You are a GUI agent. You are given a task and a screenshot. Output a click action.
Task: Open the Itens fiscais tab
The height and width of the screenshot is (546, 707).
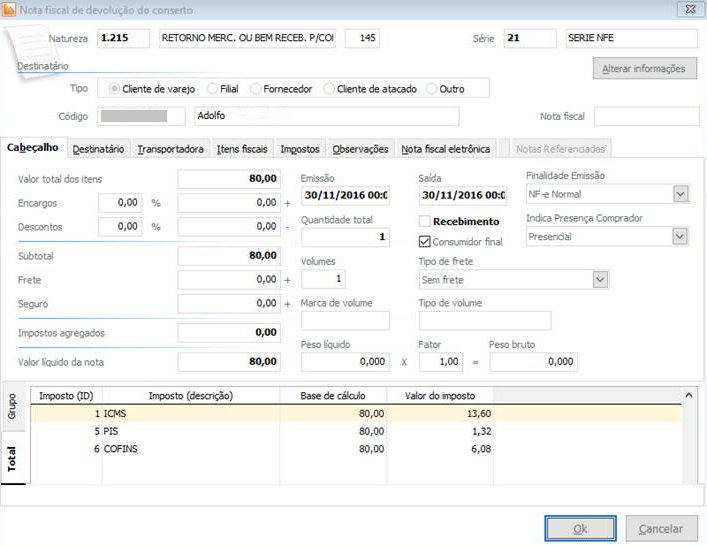242,149
